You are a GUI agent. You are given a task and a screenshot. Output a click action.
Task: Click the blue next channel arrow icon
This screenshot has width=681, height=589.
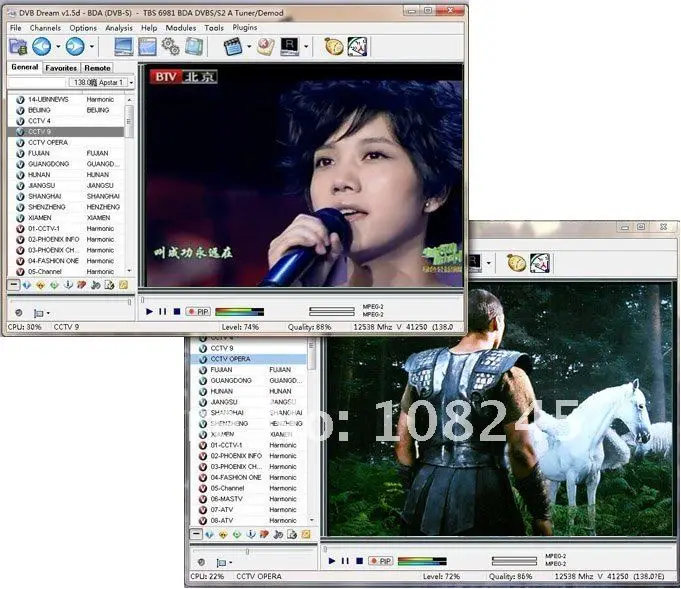75,46
